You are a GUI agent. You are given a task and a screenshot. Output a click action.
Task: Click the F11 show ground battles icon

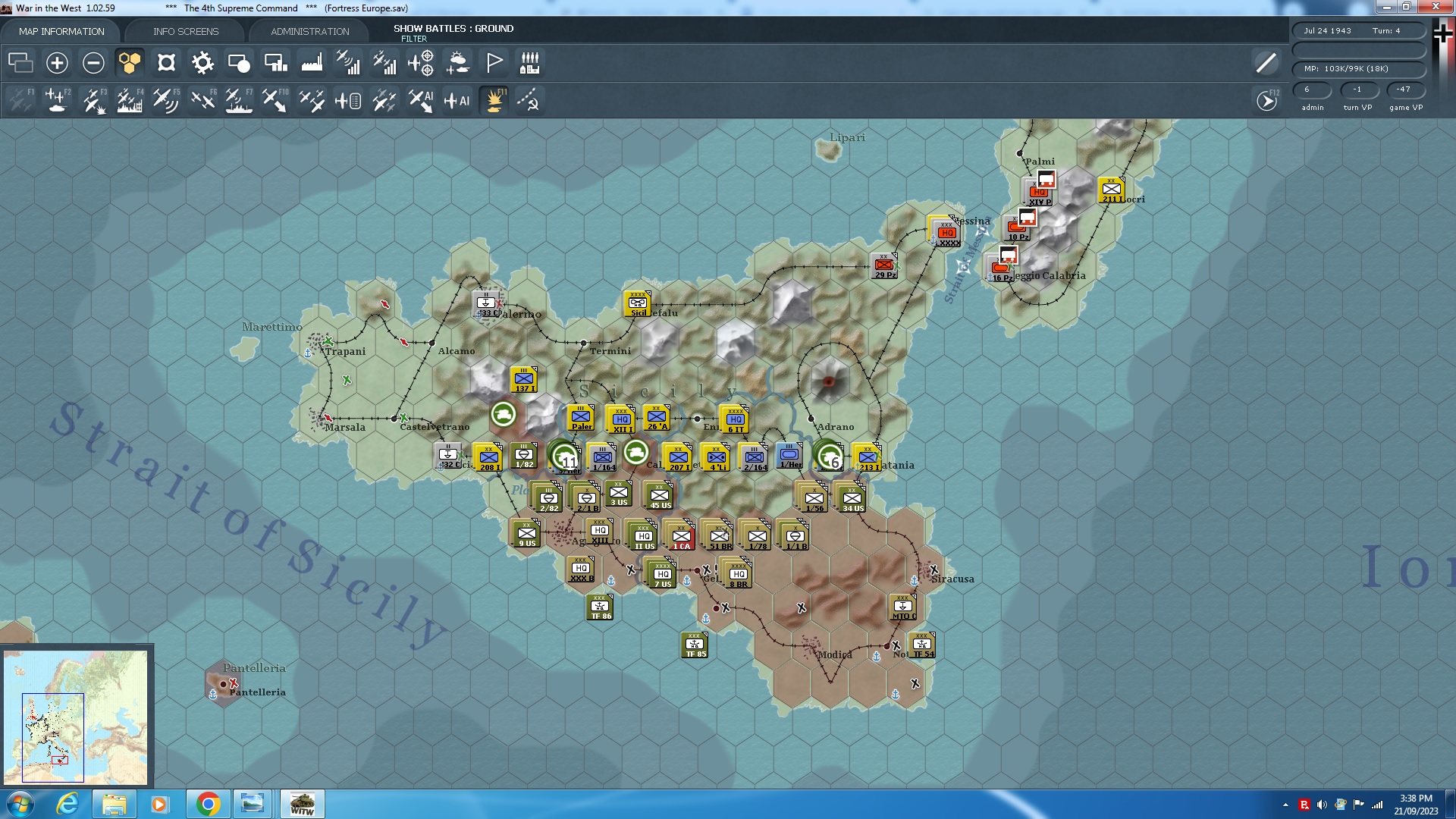[x=494, y=100]
